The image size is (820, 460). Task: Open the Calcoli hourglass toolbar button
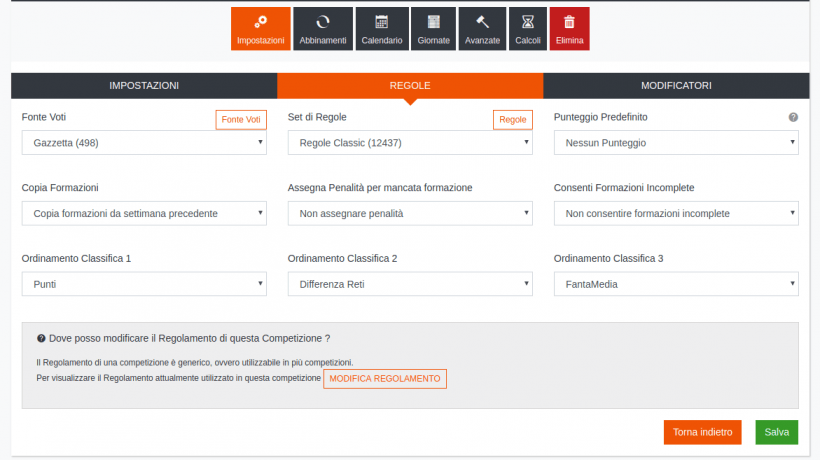point(528,29)
